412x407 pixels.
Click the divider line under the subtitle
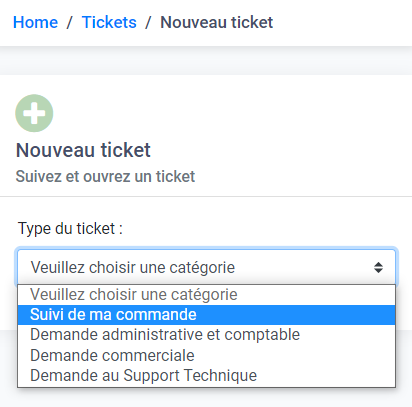coord(206,197)
